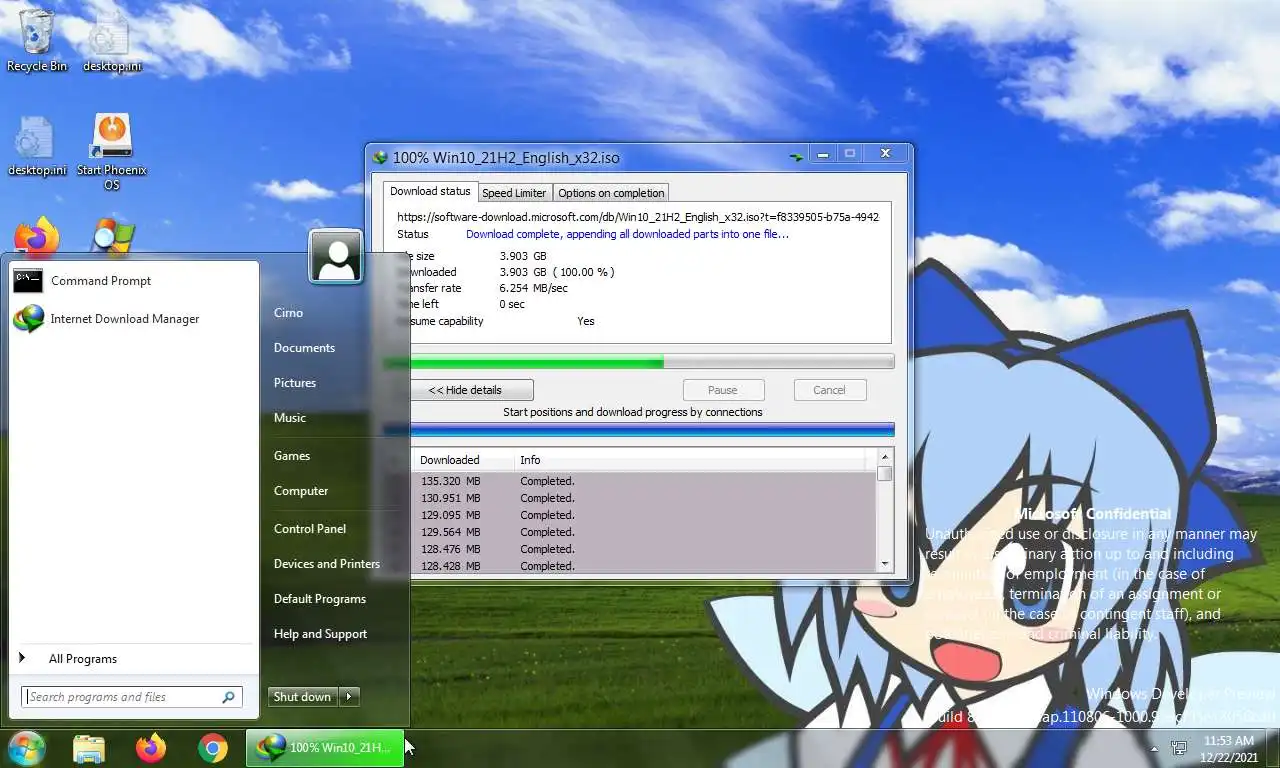The width and height of the screenshot is (1280, 768).
Task: Select connection row with 135.320 MB
Action: point(644,481)
